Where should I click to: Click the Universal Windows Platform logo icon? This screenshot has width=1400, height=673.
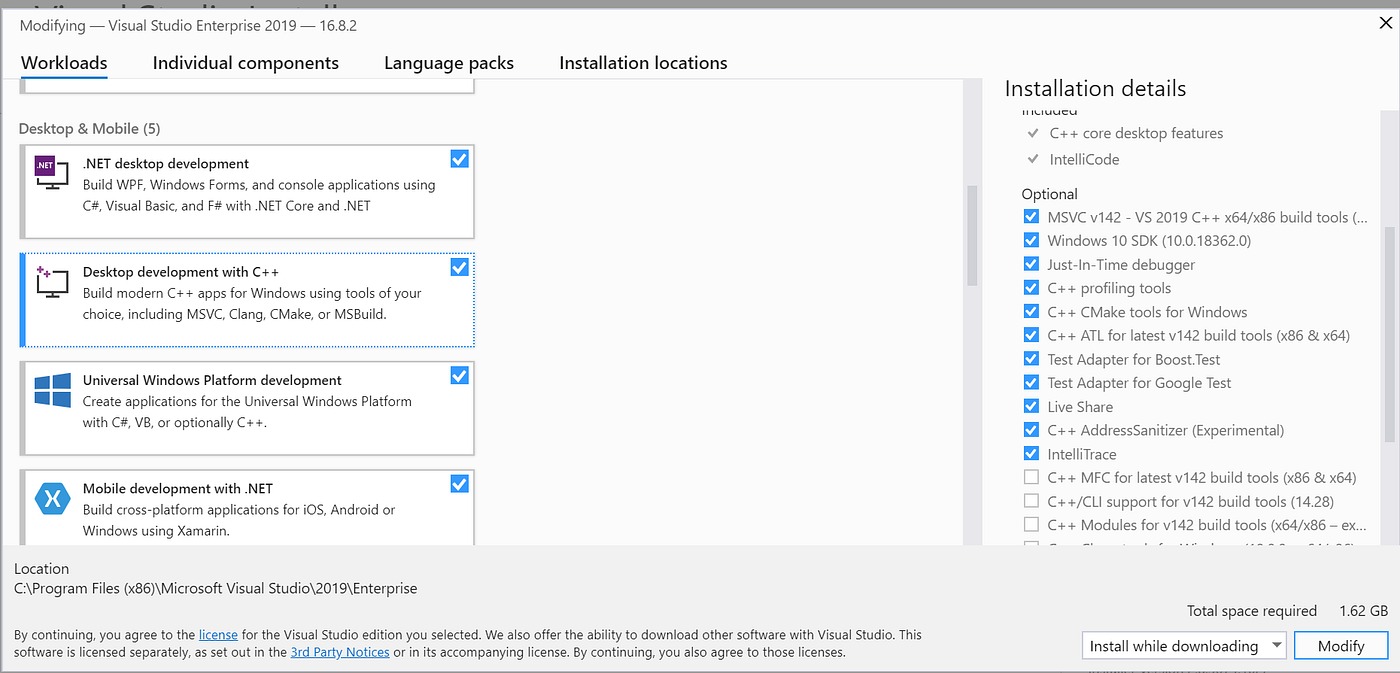coord(52,390)
